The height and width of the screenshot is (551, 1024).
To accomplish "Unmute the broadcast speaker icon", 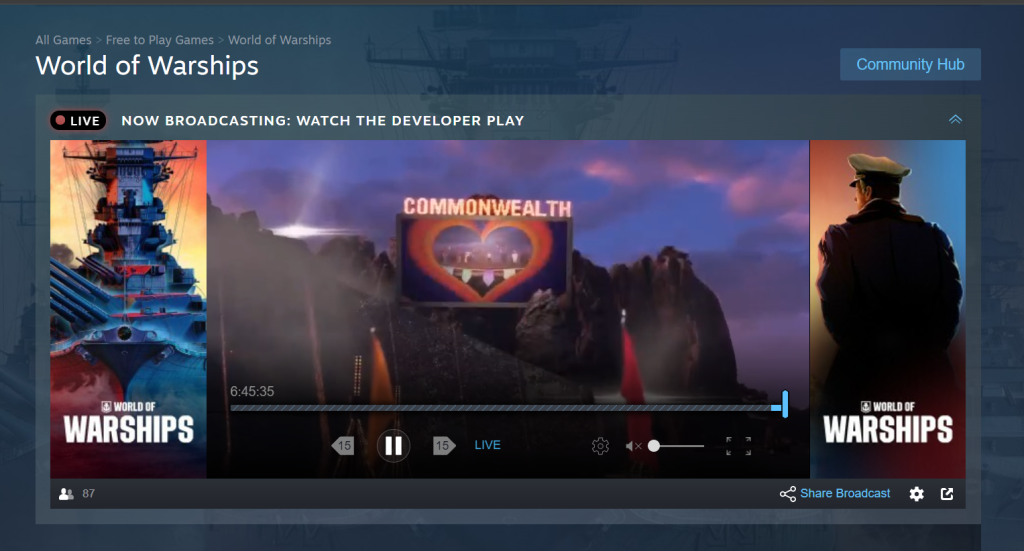I will pos(633,446).
